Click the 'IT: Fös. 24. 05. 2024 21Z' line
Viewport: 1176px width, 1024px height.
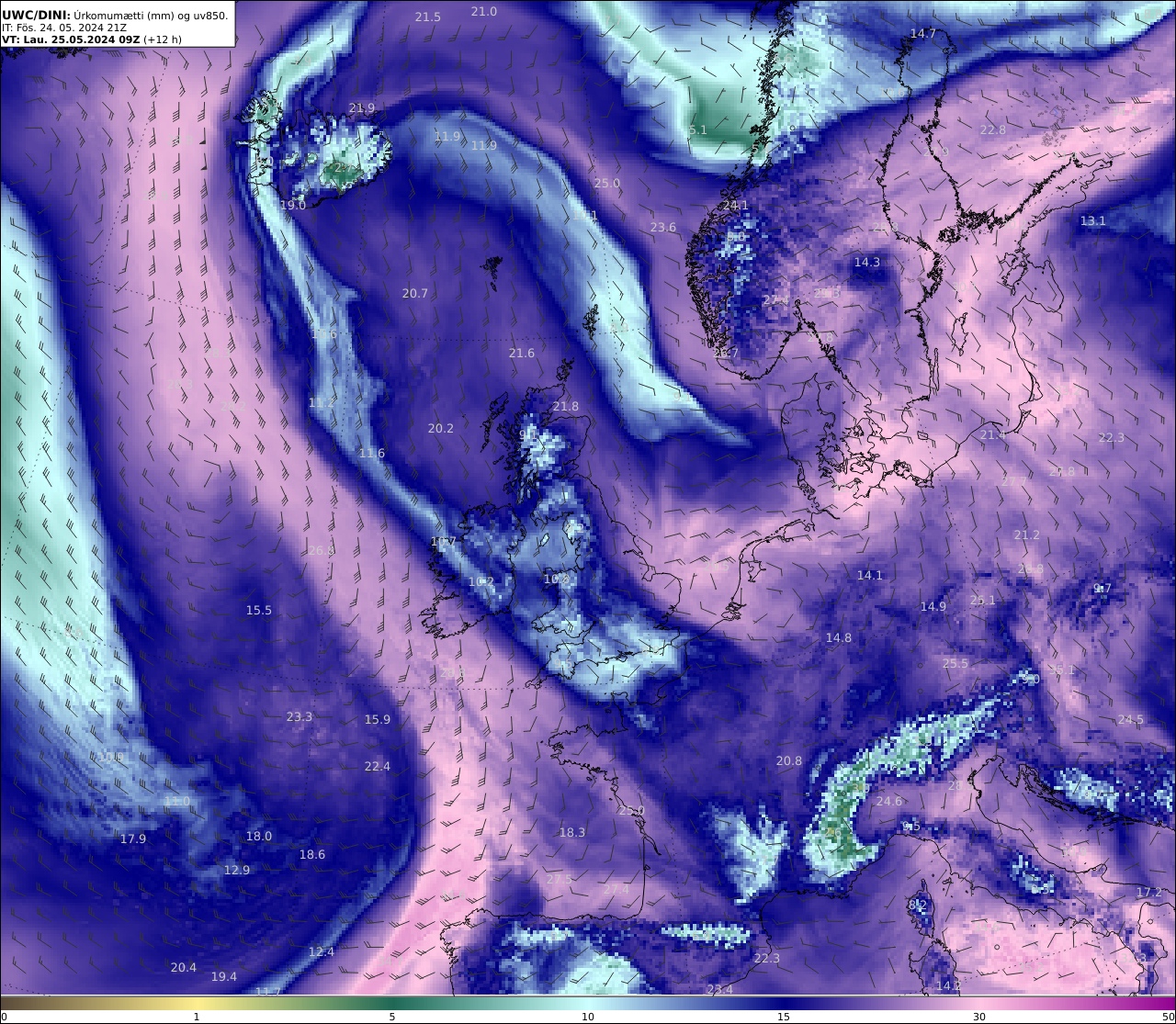click(64, 28)
